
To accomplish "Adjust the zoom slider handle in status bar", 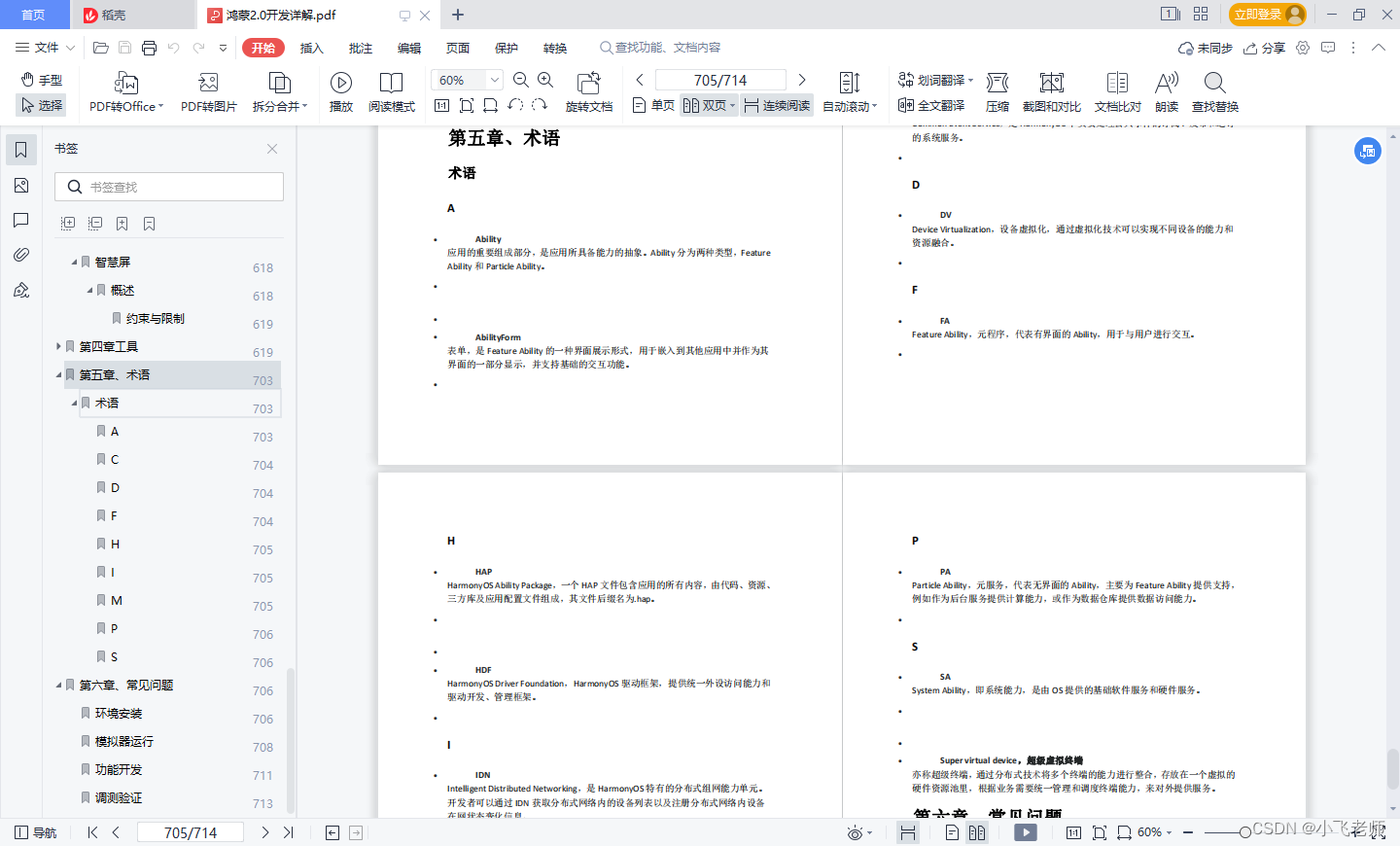I will click(x=1244, y=832).
